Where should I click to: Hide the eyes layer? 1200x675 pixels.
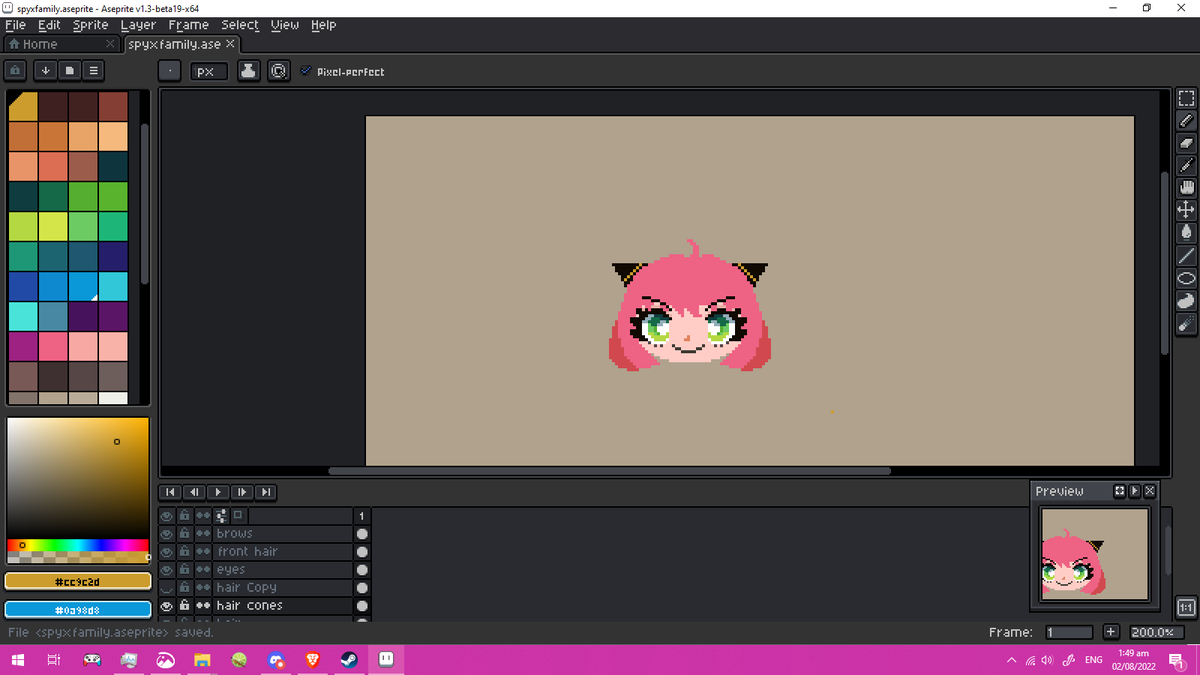click(167, 570)
